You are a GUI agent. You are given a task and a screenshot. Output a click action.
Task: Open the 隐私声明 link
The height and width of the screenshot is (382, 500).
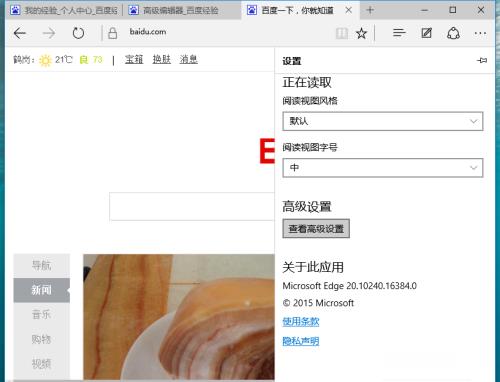click(301, 341)
